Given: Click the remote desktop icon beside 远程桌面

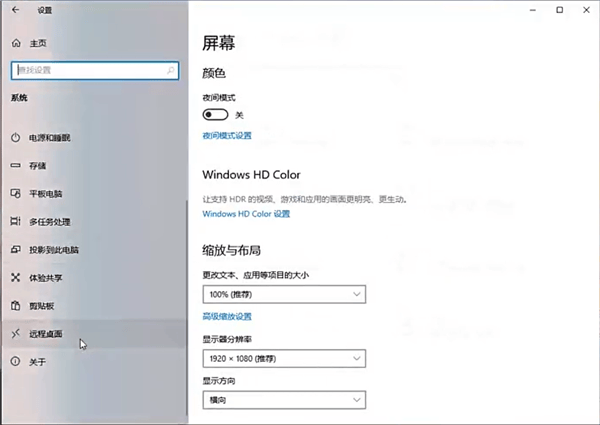Looking at the screenshot, I should click(15, 334).
